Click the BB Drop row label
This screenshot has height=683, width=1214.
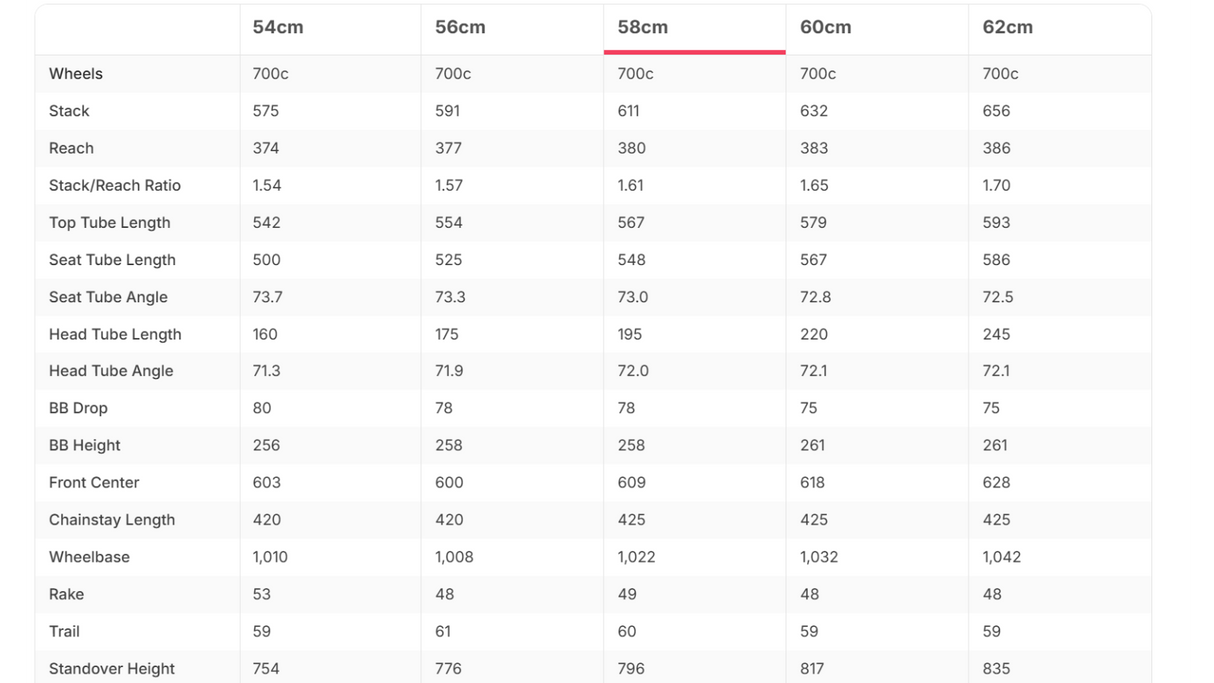pyautogui.click(x=78, y=408)
